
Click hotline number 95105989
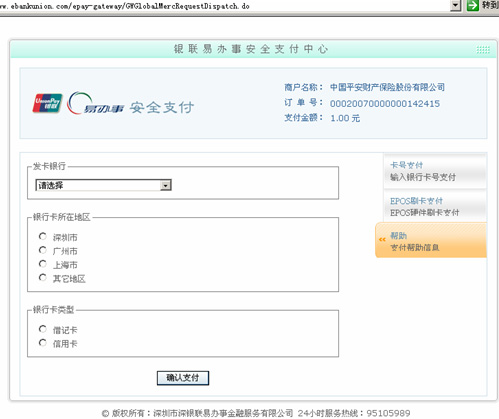(x=388, y=413)
